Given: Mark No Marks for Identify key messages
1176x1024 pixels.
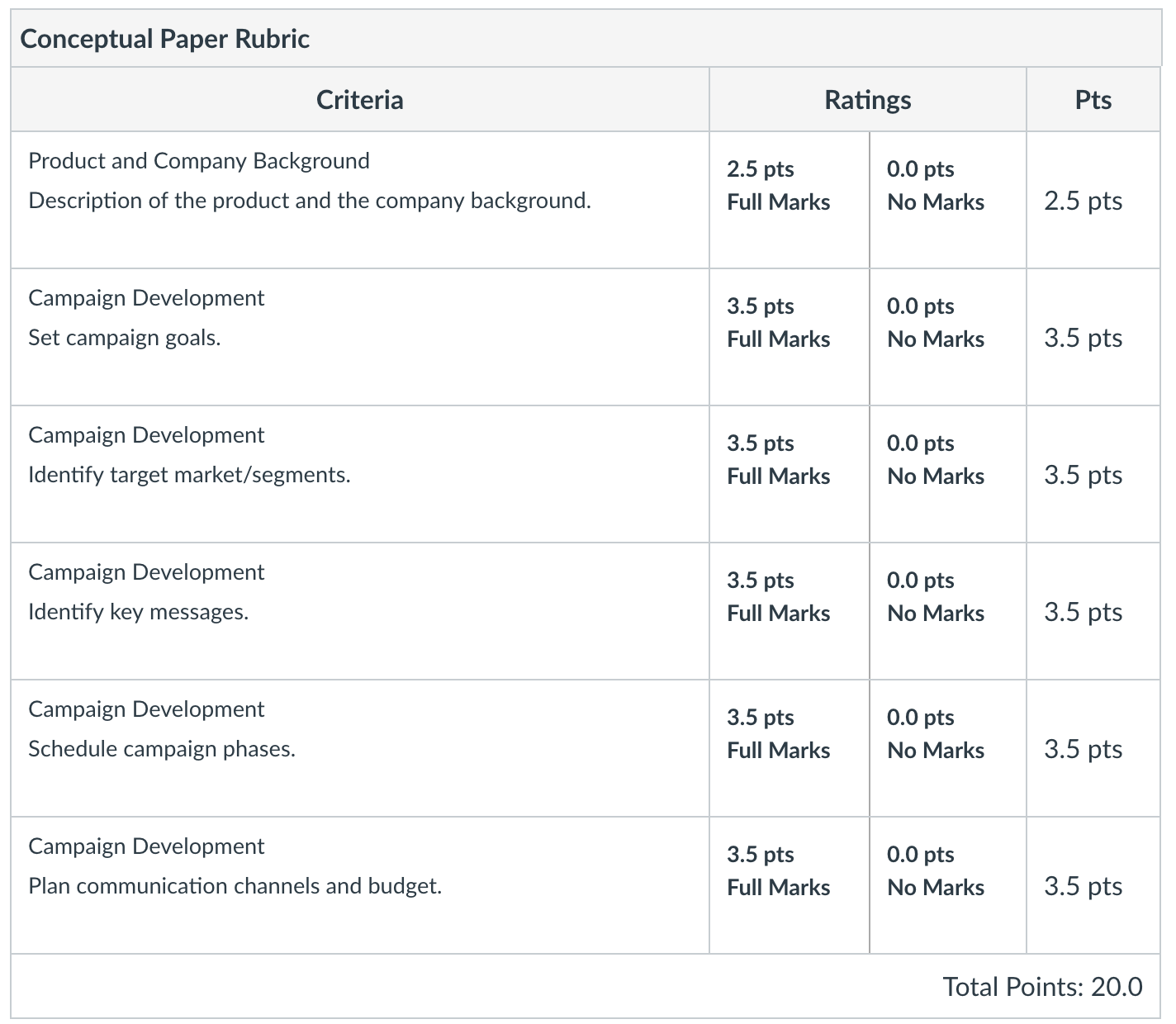Looking at the screenshot, I should (948, 611).
